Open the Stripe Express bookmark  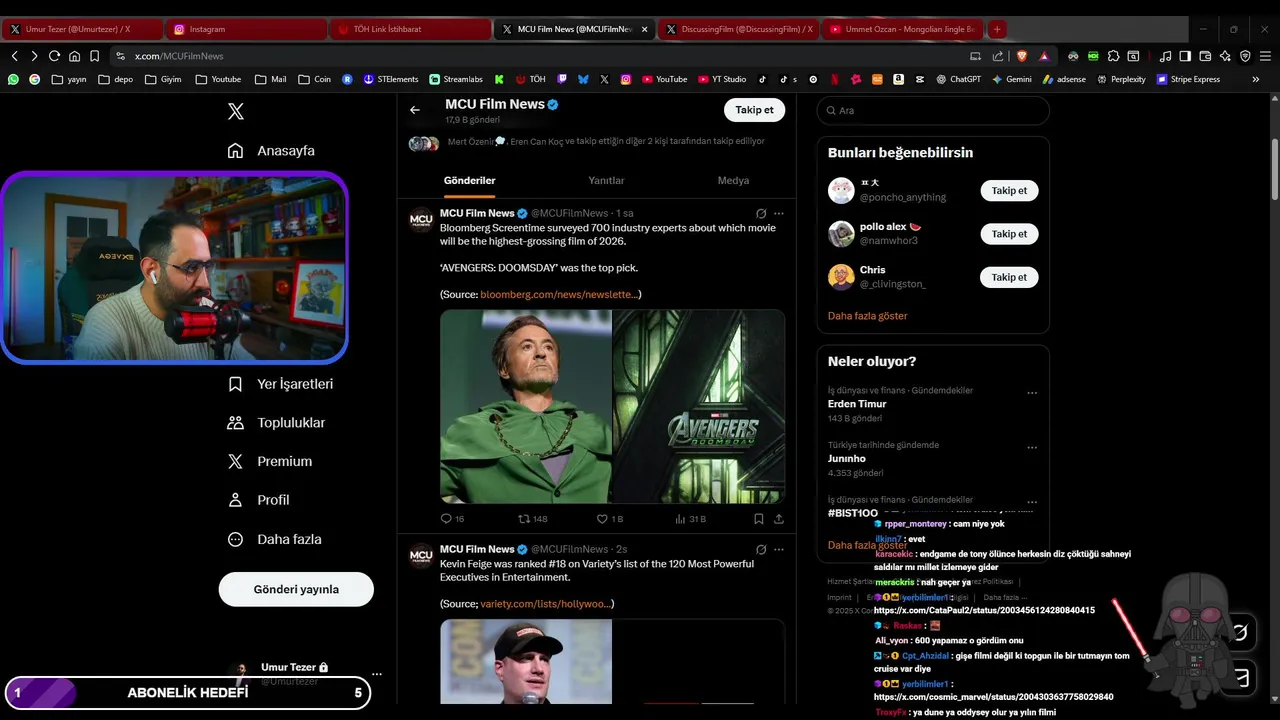coord(1188,79)
